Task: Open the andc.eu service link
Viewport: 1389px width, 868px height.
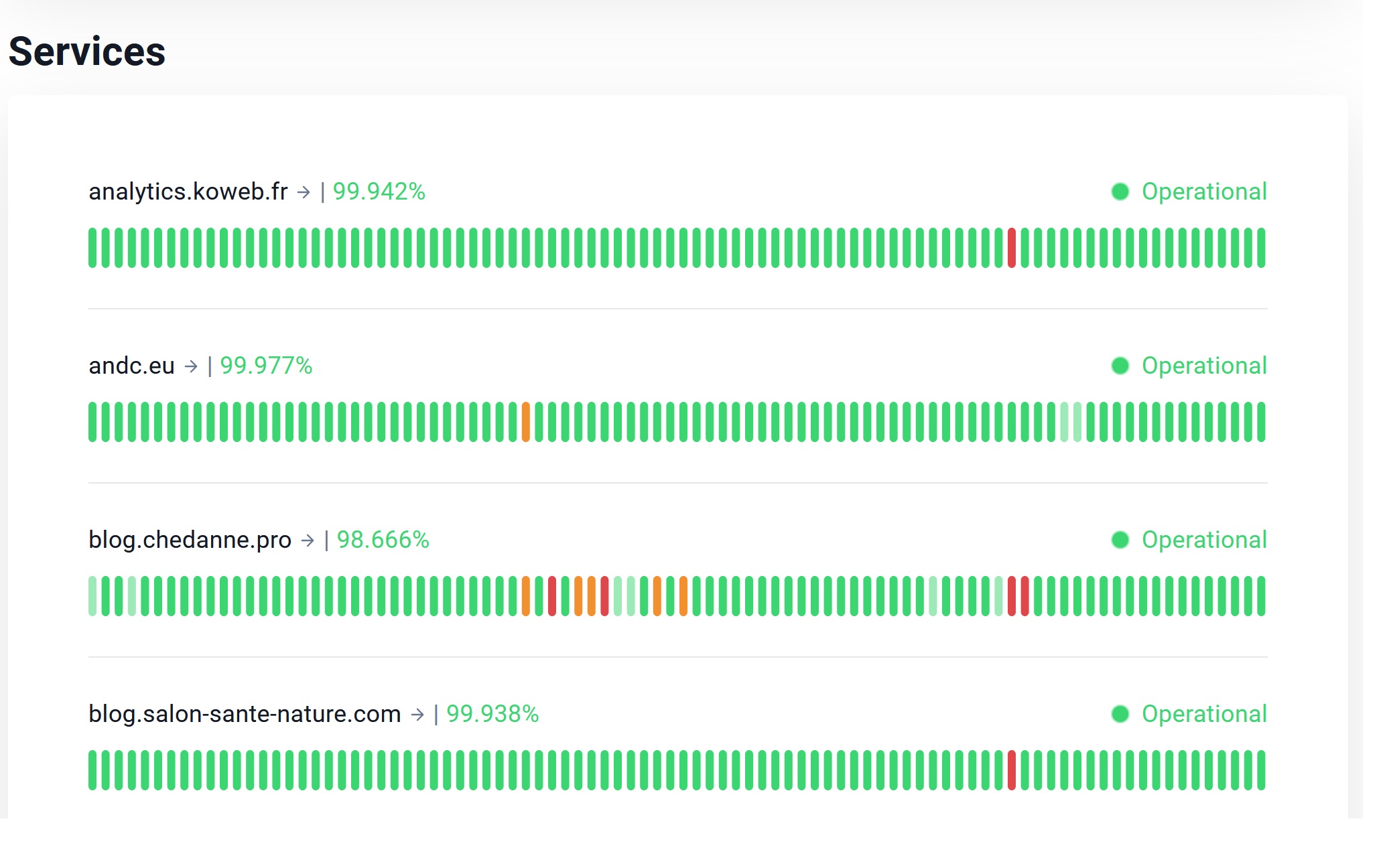Action: tap(131, 366)
